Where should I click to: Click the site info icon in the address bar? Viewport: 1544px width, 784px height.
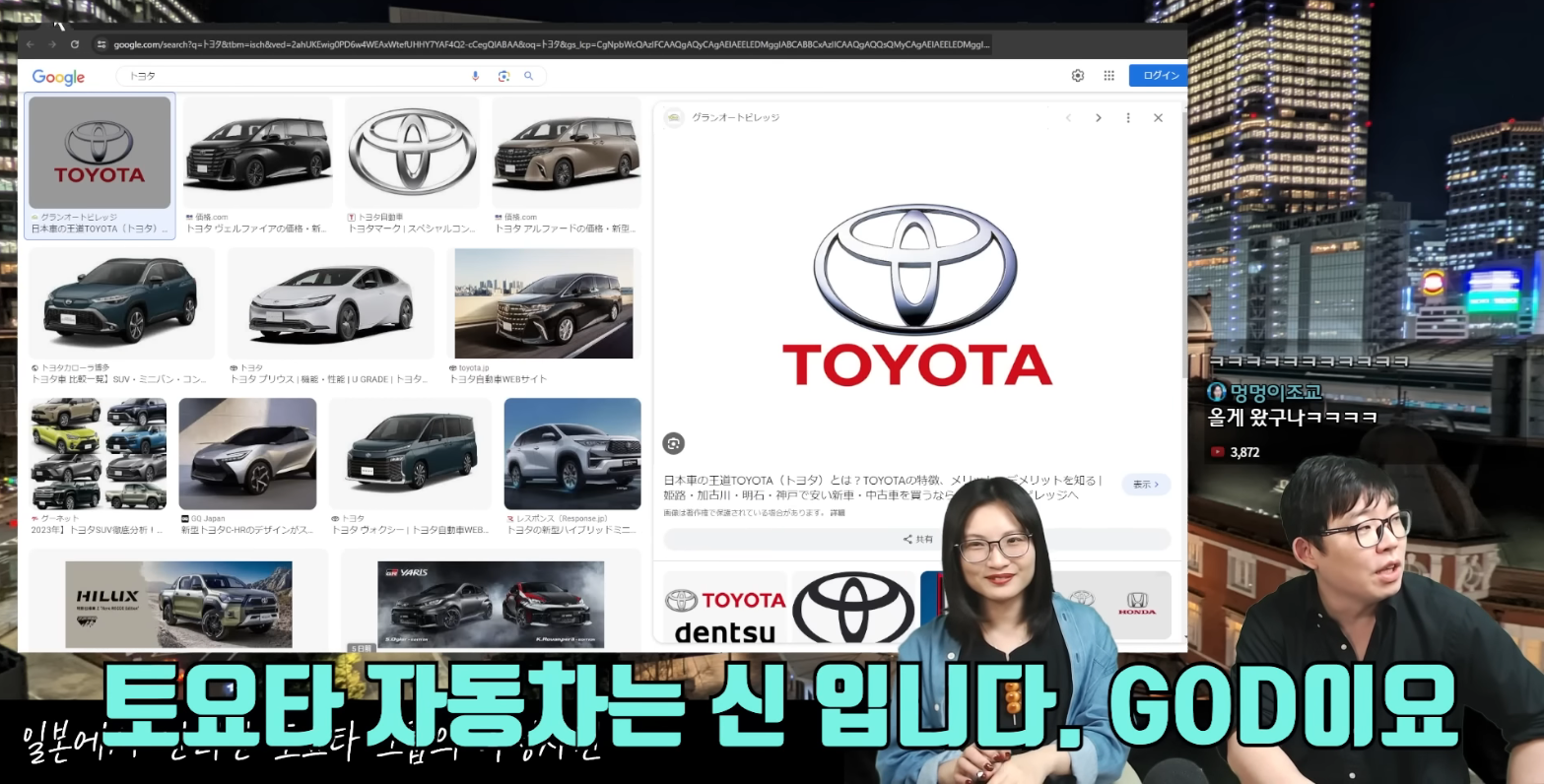[102, 43]
